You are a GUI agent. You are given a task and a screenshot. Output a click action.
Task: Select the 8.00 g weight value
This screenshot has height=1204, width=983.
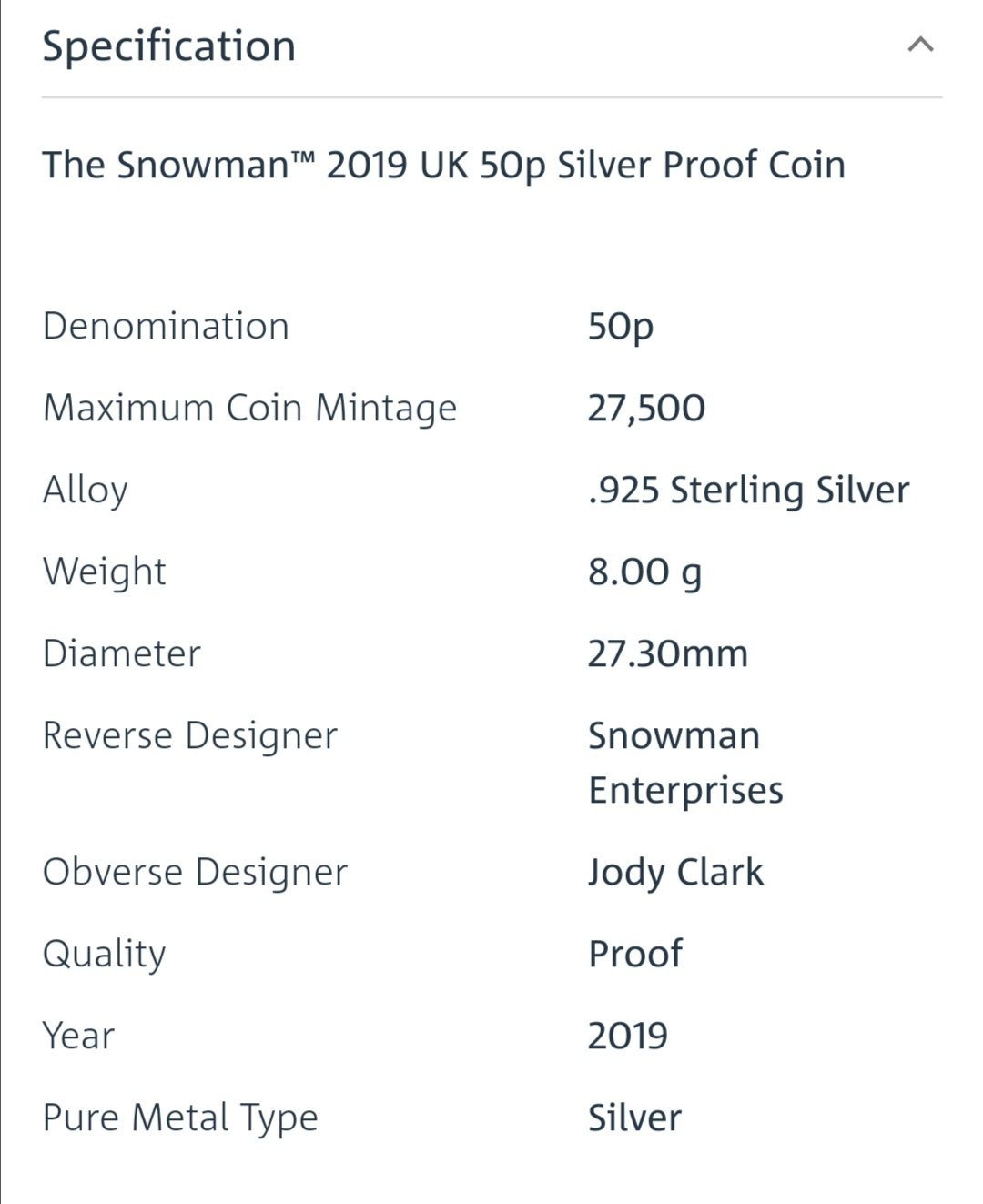point(644,572)
